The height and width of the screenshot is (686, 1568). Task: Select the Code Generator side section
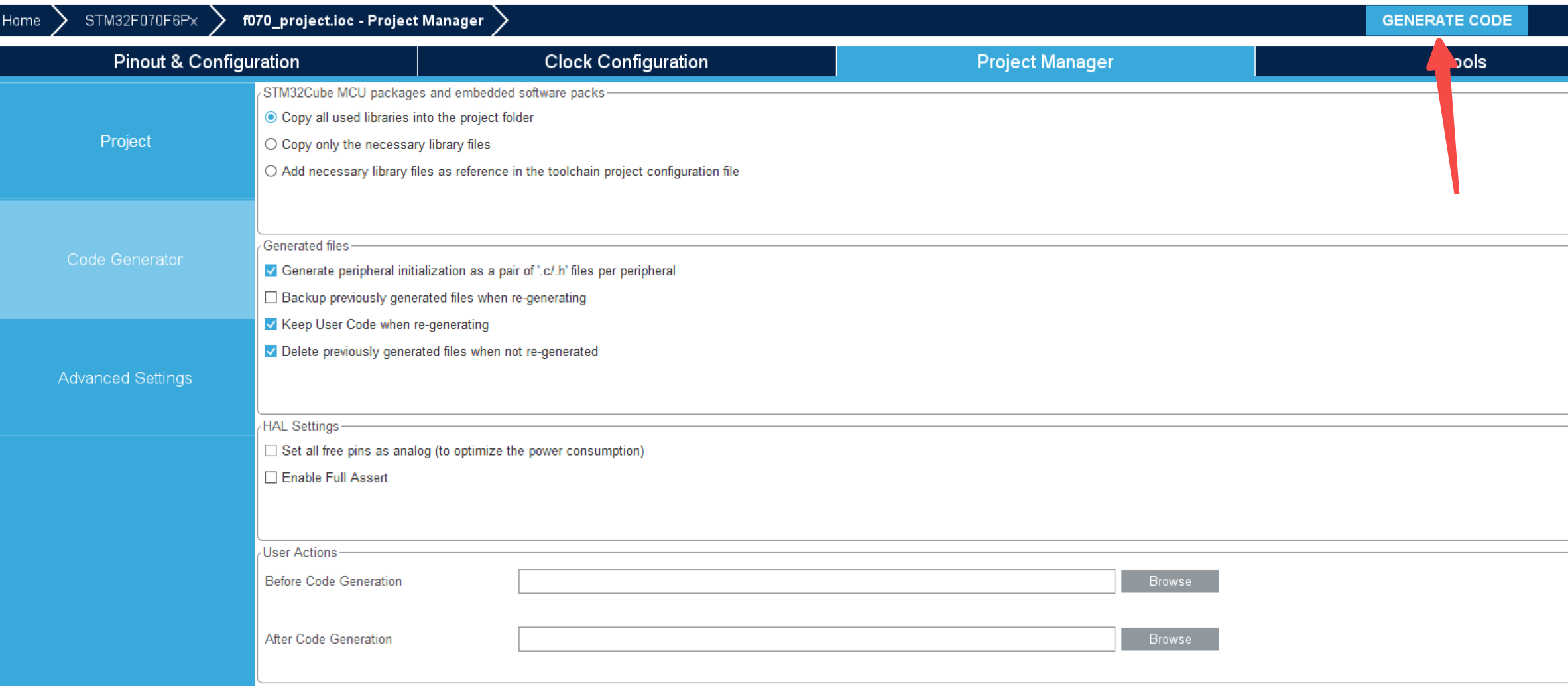pyautogui.click(x=126, y=259)
